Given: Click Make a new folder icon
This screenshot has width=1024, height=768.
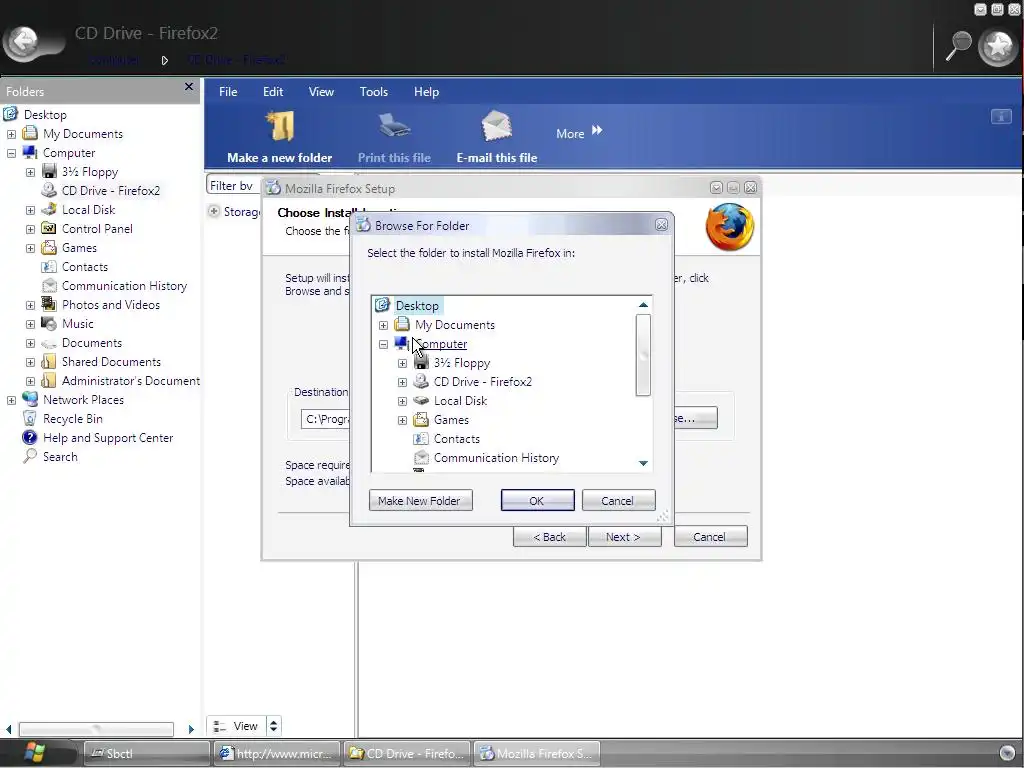Looking at the screenshot, I should pos(280,127).
